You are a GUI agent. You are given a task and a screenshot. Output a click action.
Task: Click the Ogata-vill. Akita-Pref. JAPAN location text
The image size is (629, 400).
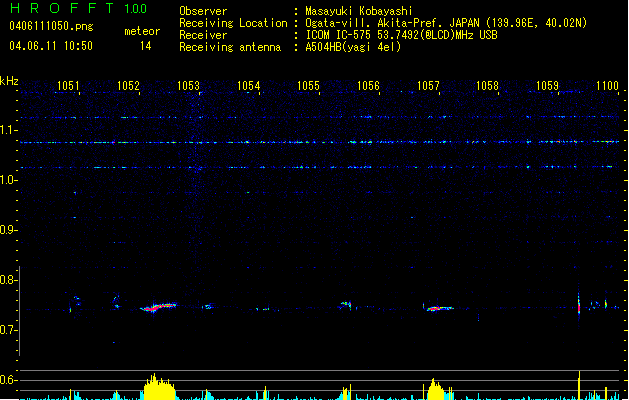pyautogui.click(x=446, y=23)
